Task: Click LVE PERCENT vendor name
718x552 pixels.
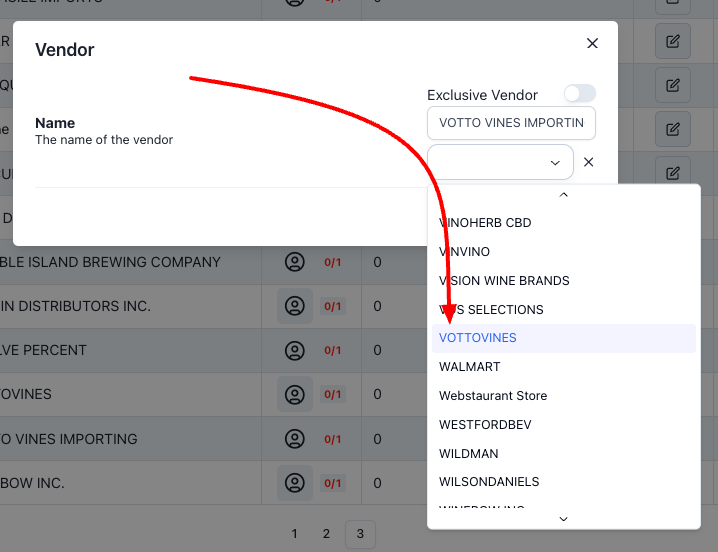Action: click(x=43, y=350)
